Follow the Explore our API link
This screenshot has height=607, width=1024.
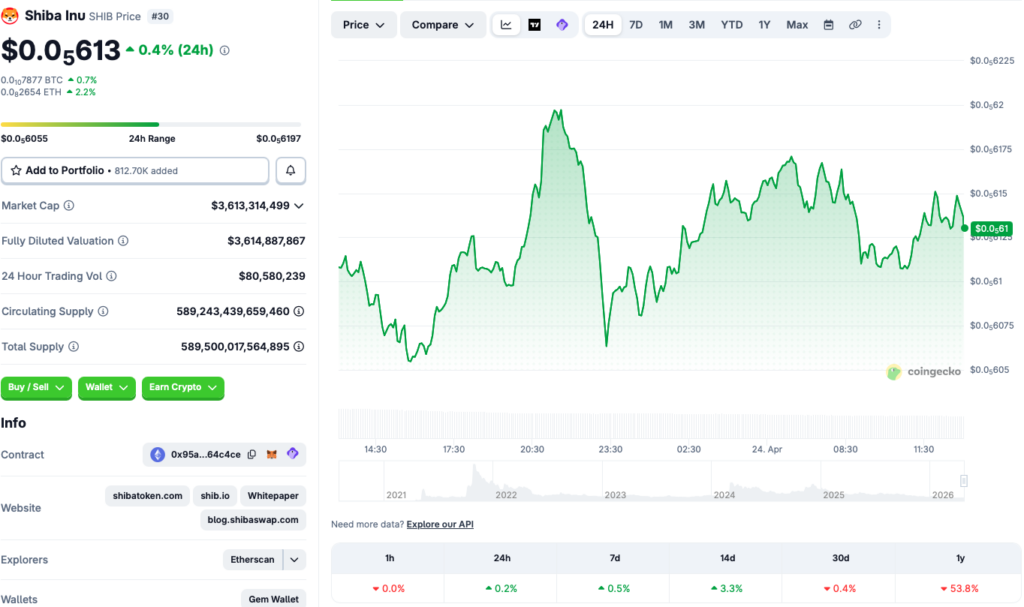coord(440,524)
